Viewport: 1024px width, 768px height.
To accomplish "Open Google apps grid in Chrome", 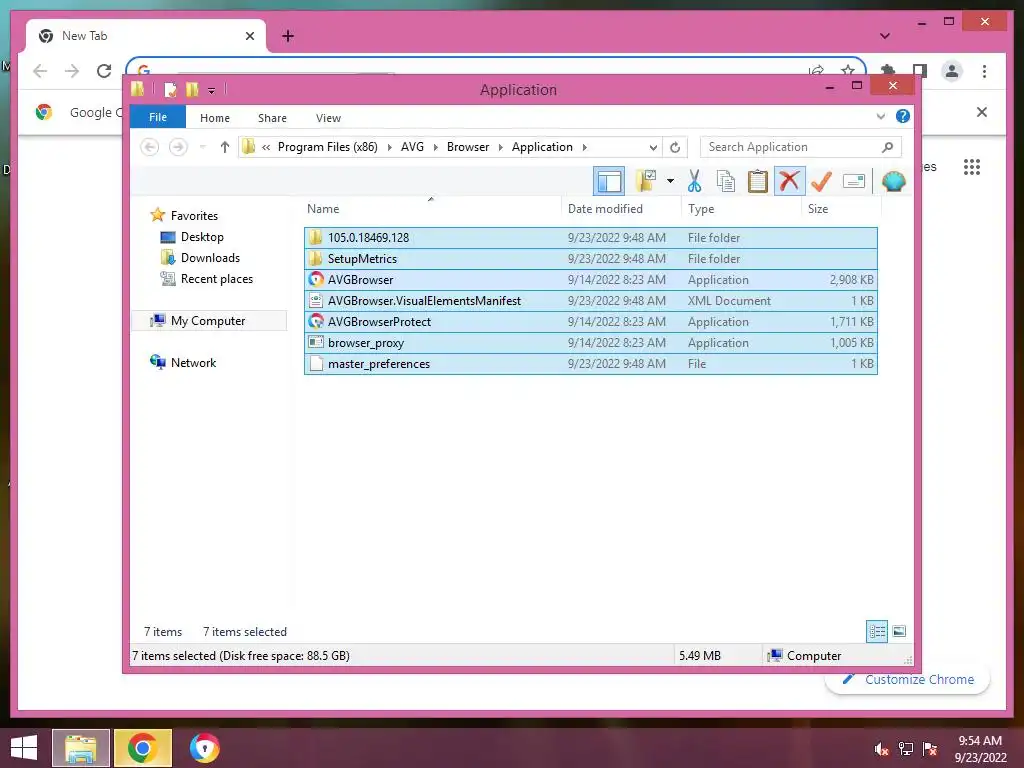I will pyautogui.click(x=972, y=167).
